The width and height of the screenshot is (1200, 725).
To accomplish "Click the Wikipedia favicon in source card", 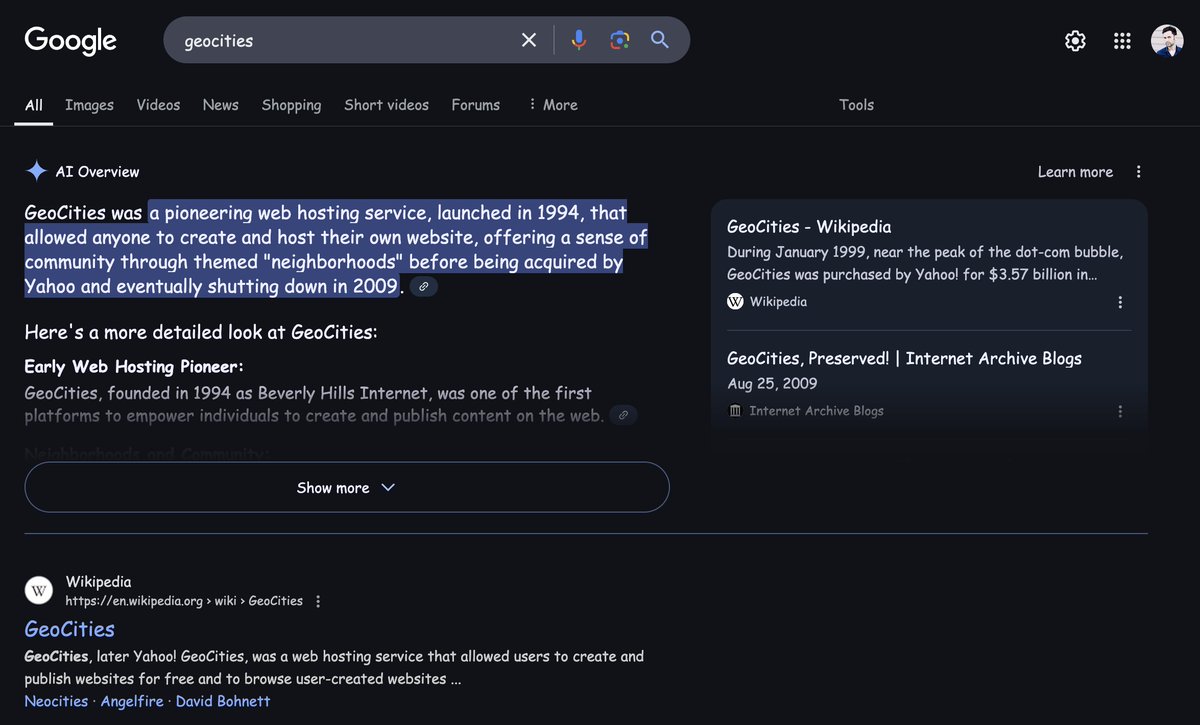I will (735, 301).
